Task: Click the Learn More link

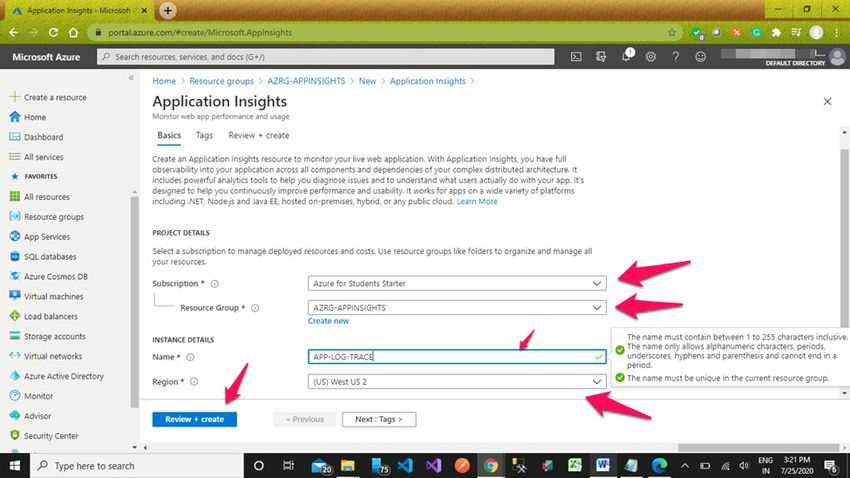Action: coord(477,202)
